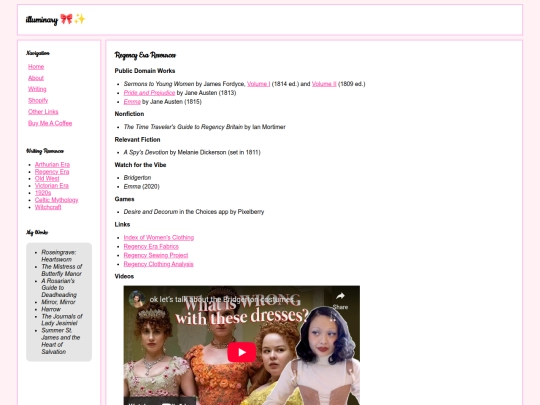Open Regency Clothing Analysis link
Viewport: 540px width, 405px height.
(x=158, y=264)
